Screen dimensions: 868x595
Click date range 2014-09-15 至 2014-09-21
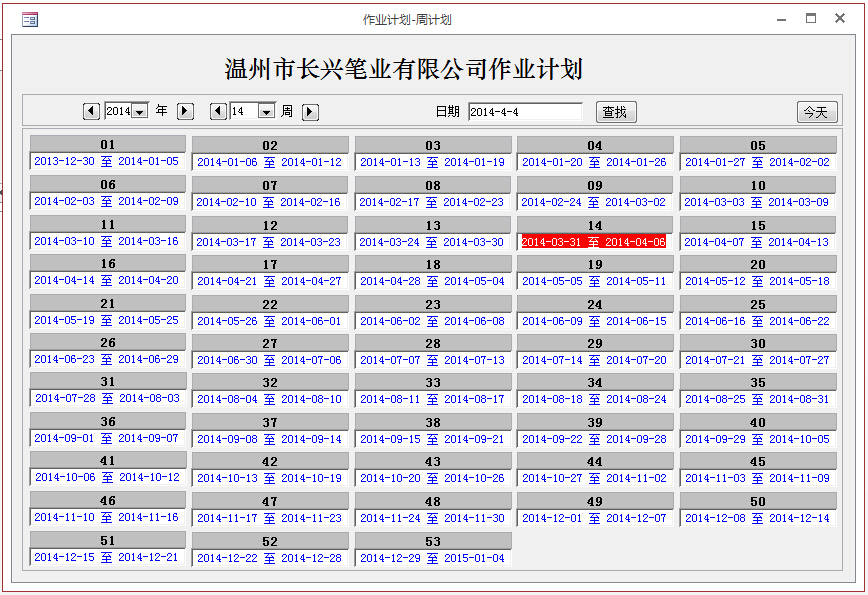432,439
